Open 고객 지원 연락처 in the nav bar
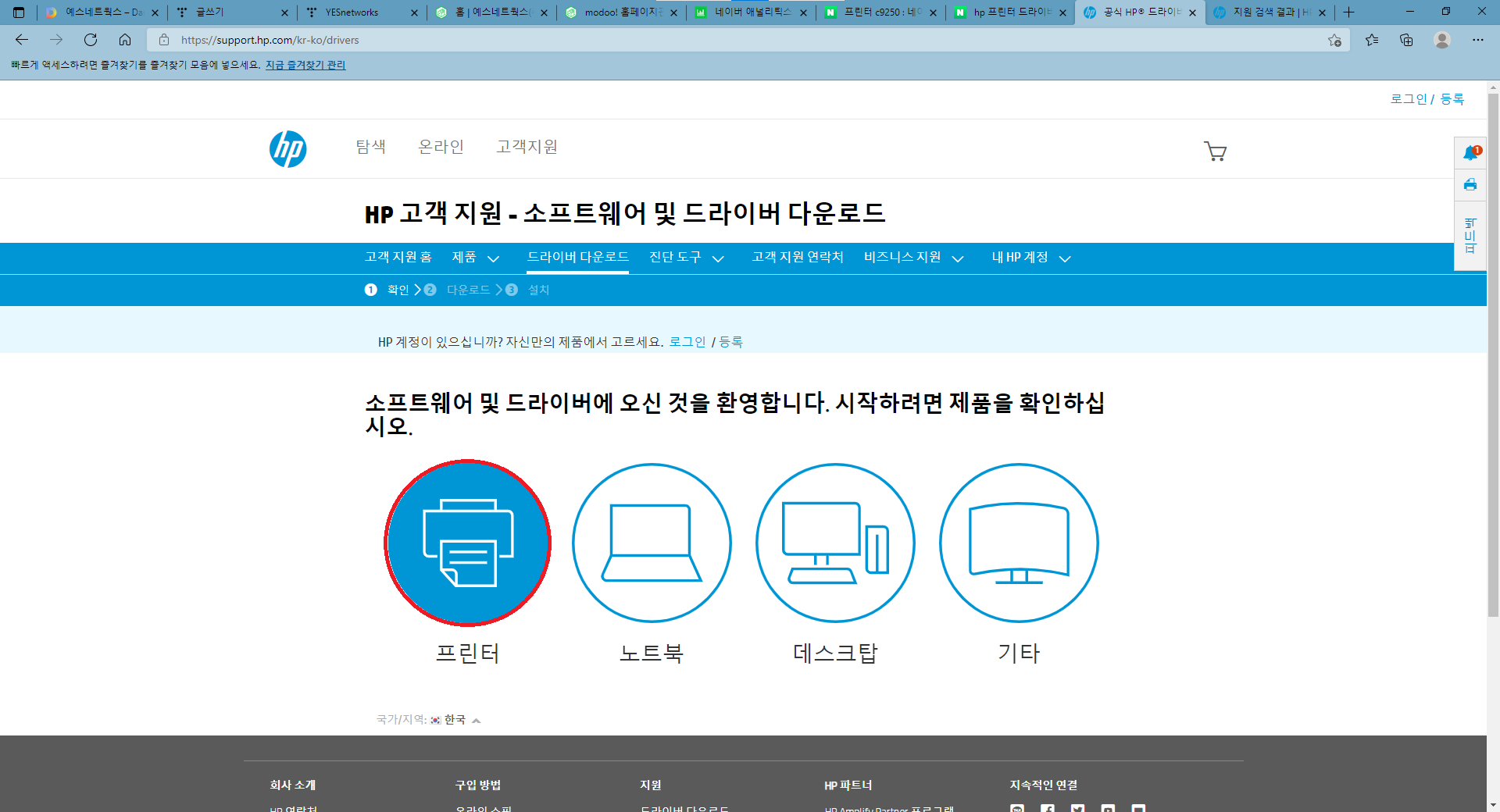1500x812 pixels. pyautogui.click(x=798, y=258)
